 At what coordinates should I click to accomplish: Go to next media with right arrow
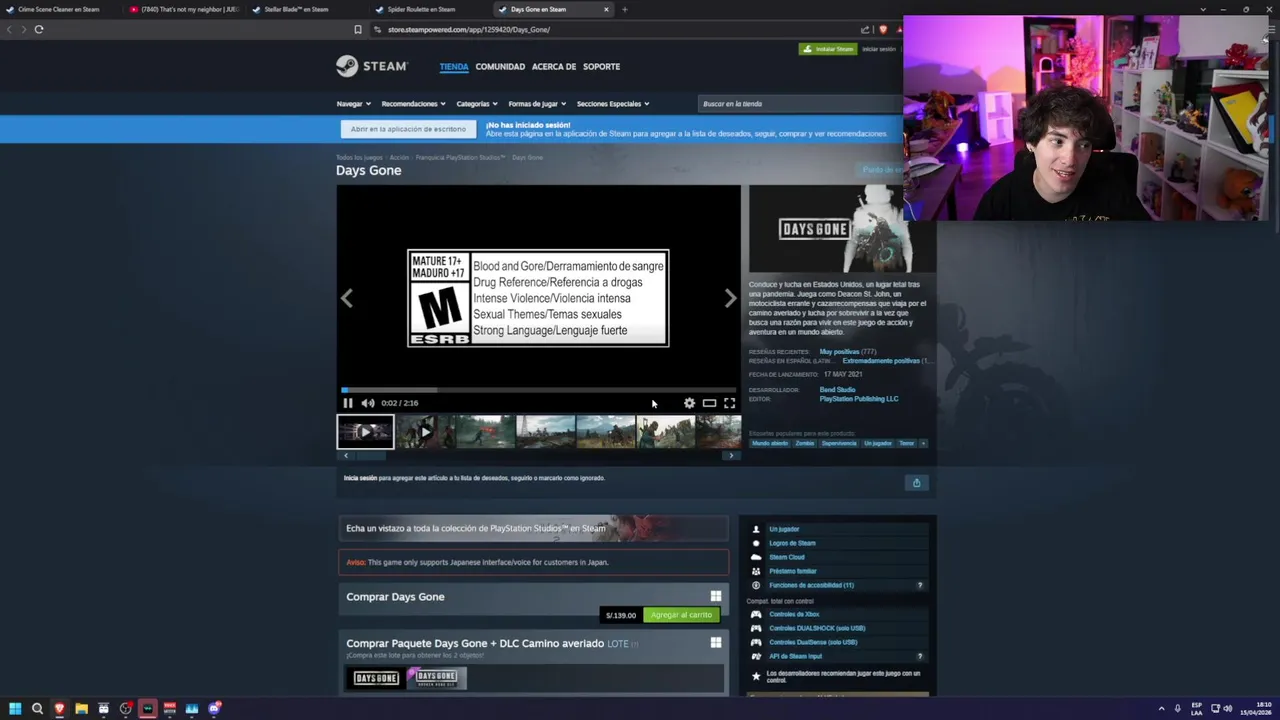pos(730,298)
